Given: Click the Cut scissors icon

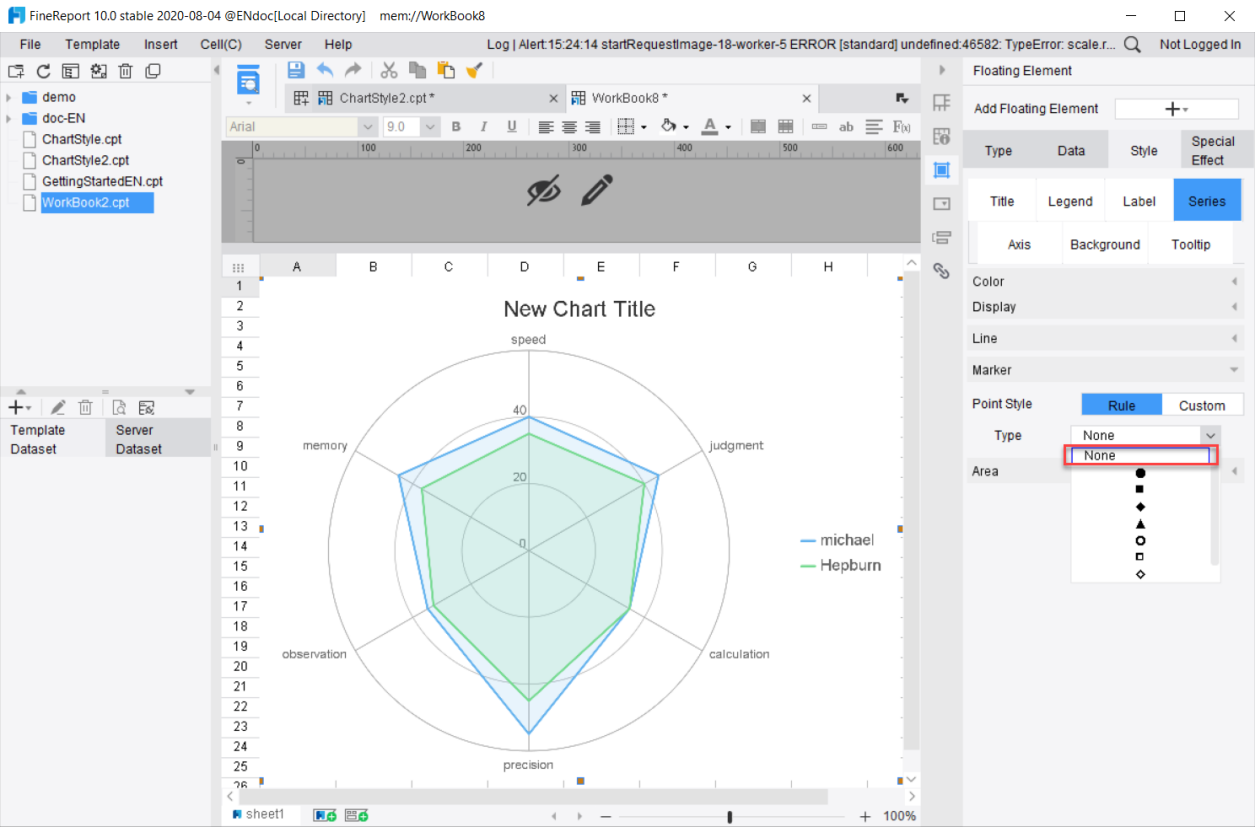Looking at the screenshot, I should click(389, 70).
